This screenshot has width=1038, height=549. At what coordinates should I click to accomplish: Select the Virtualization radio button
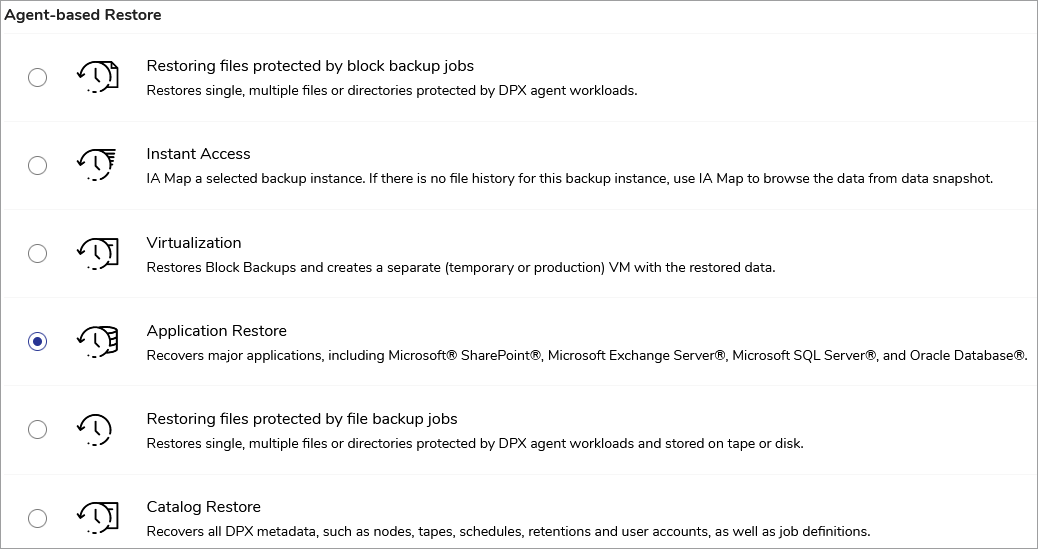click(37, 253)
